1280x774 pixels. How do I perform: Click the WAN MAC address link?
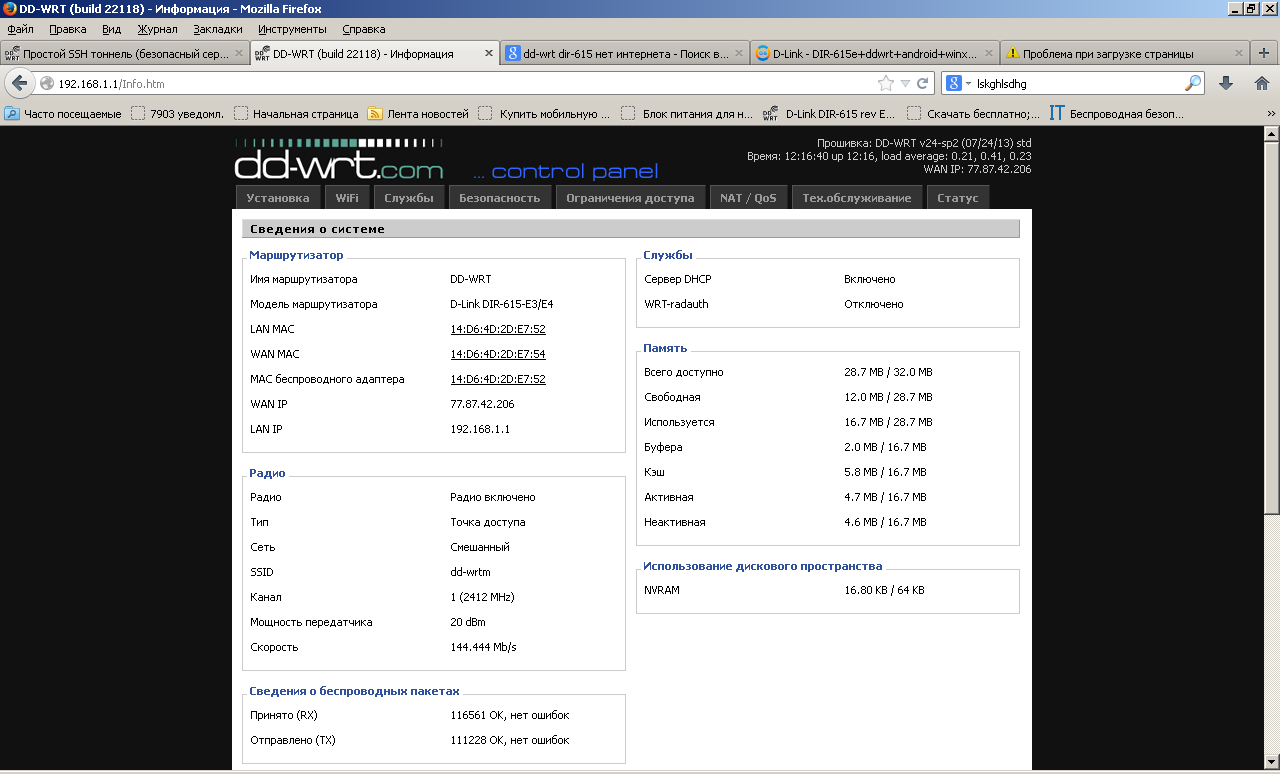click(x=497, y=354)
